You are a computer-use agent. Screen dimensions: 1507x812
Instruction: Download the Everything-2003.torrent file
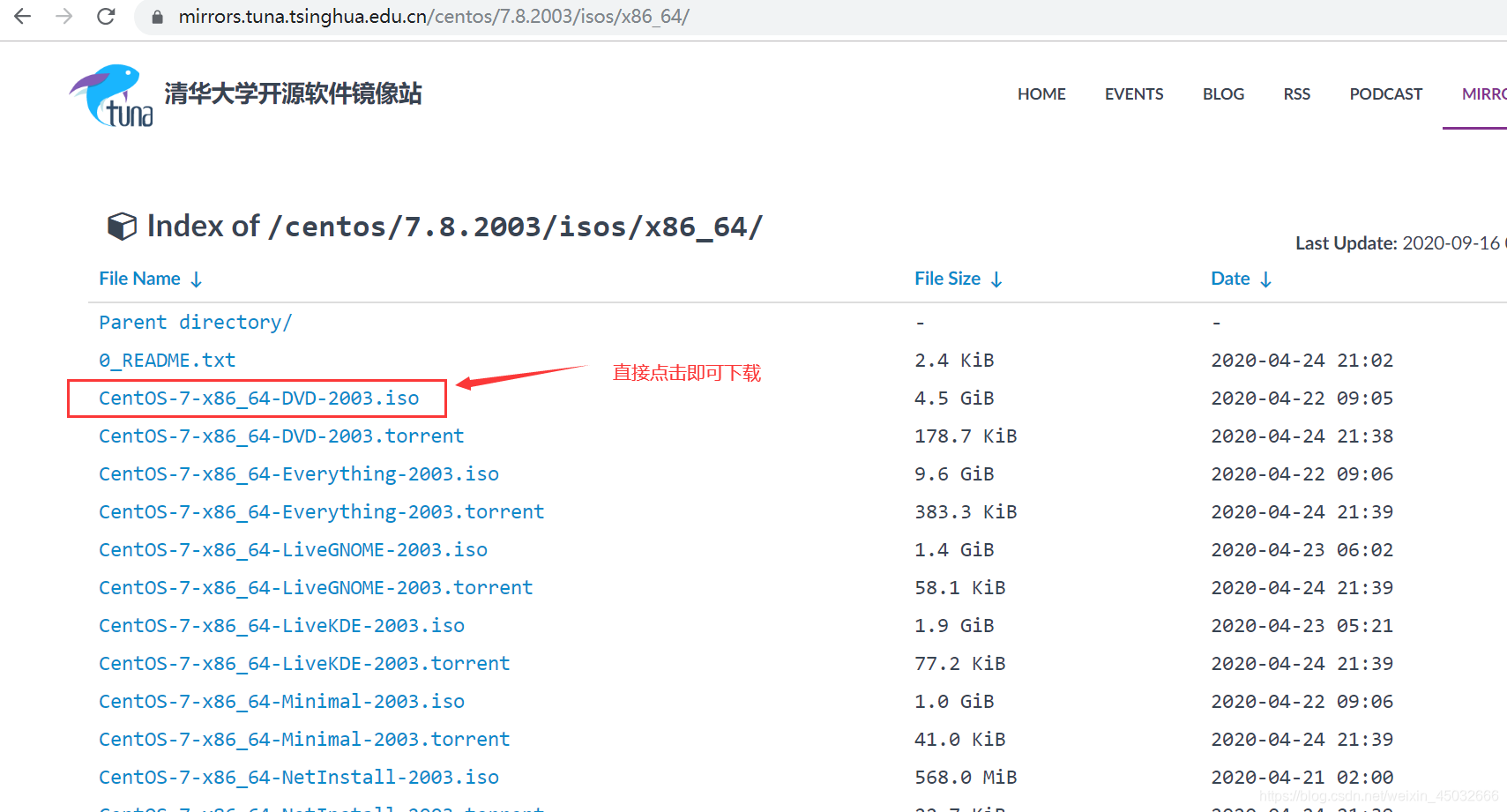point(322,512)
